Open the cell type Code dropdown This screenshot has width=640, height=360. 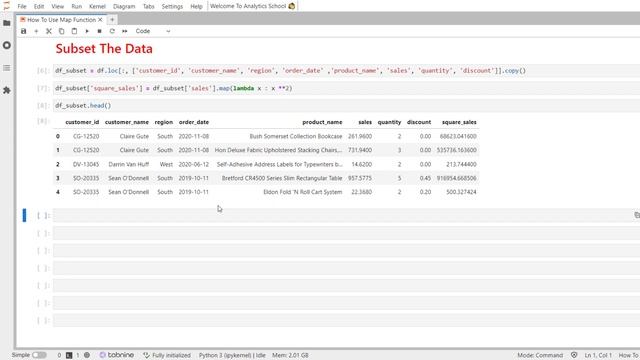coord(153,31)
